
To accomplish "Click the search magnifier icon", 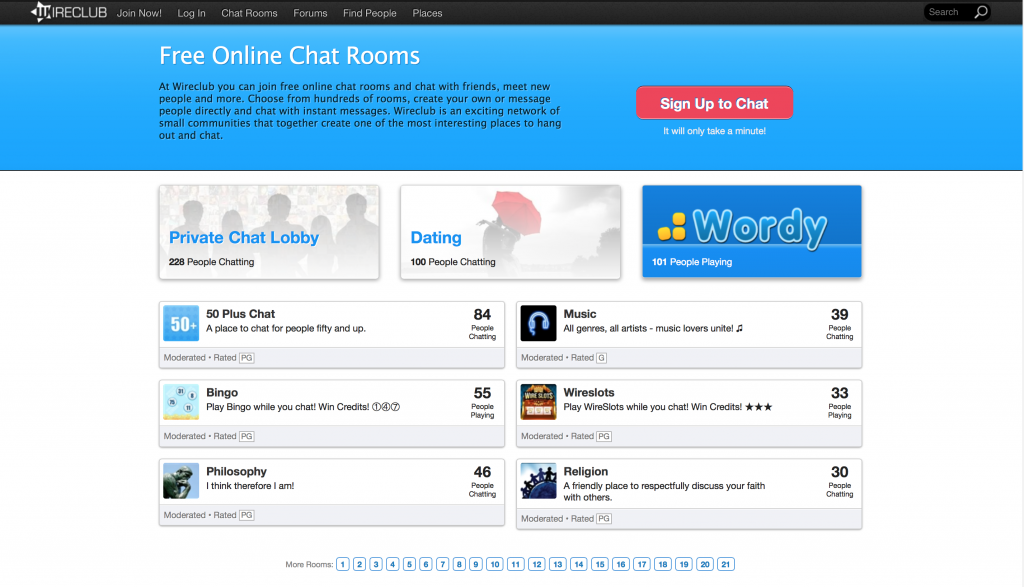I will [x=980, y=12].
